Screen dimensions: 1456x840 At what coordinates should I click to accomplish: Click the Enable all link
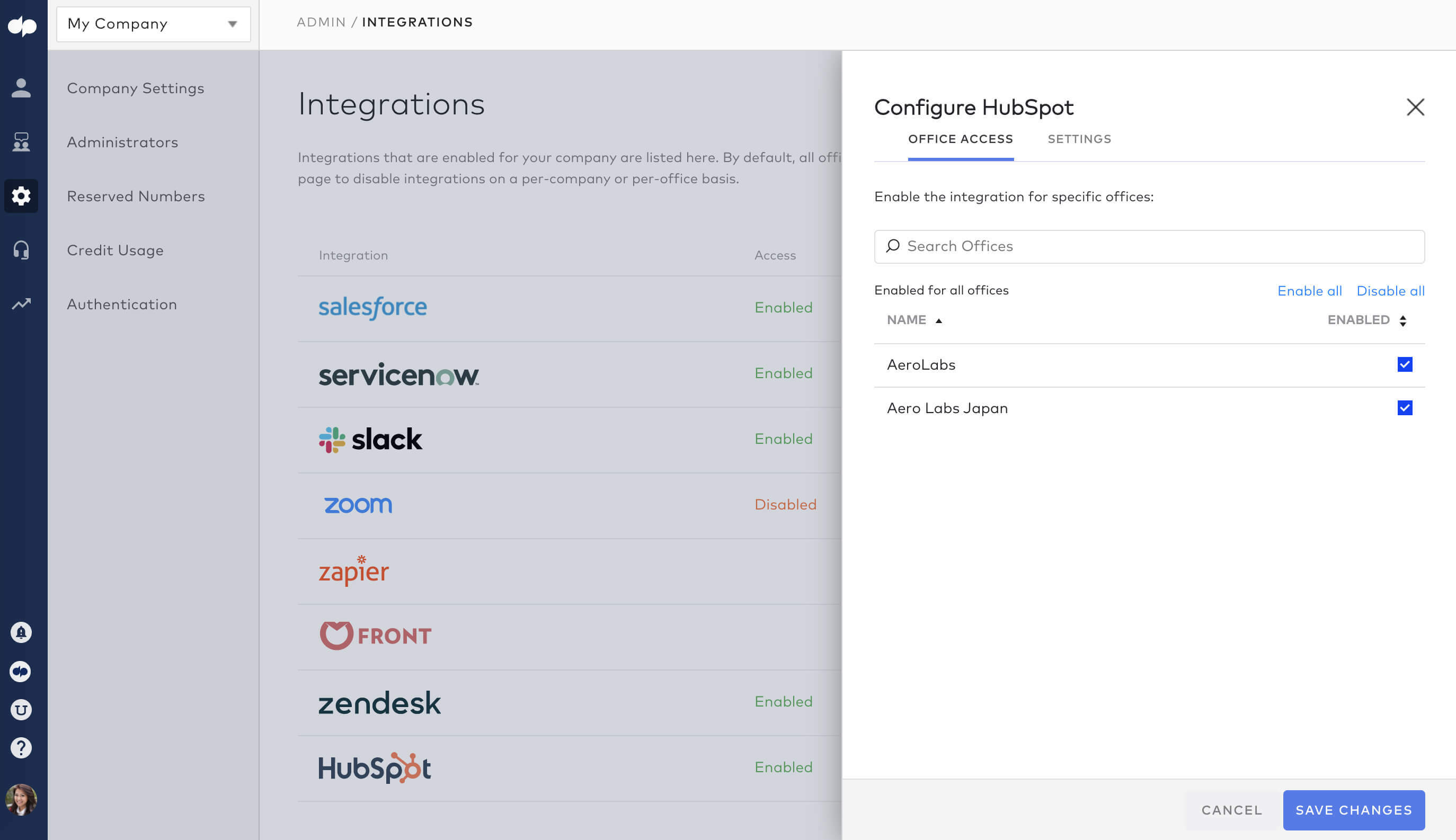[1309, 291]
